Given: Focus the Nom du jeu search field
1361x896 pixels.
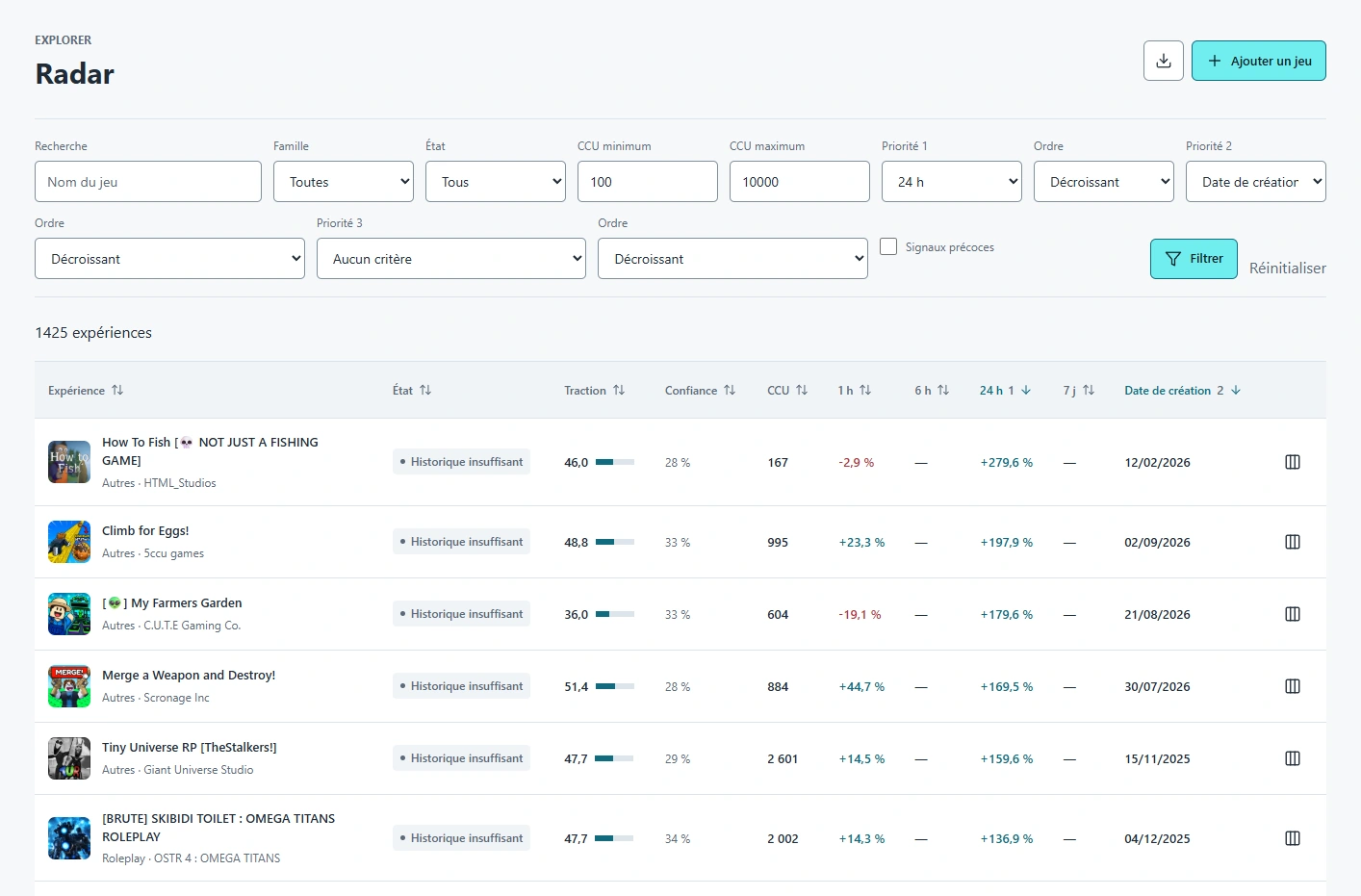Looking at the screenshot, I should tap(148, 181).
